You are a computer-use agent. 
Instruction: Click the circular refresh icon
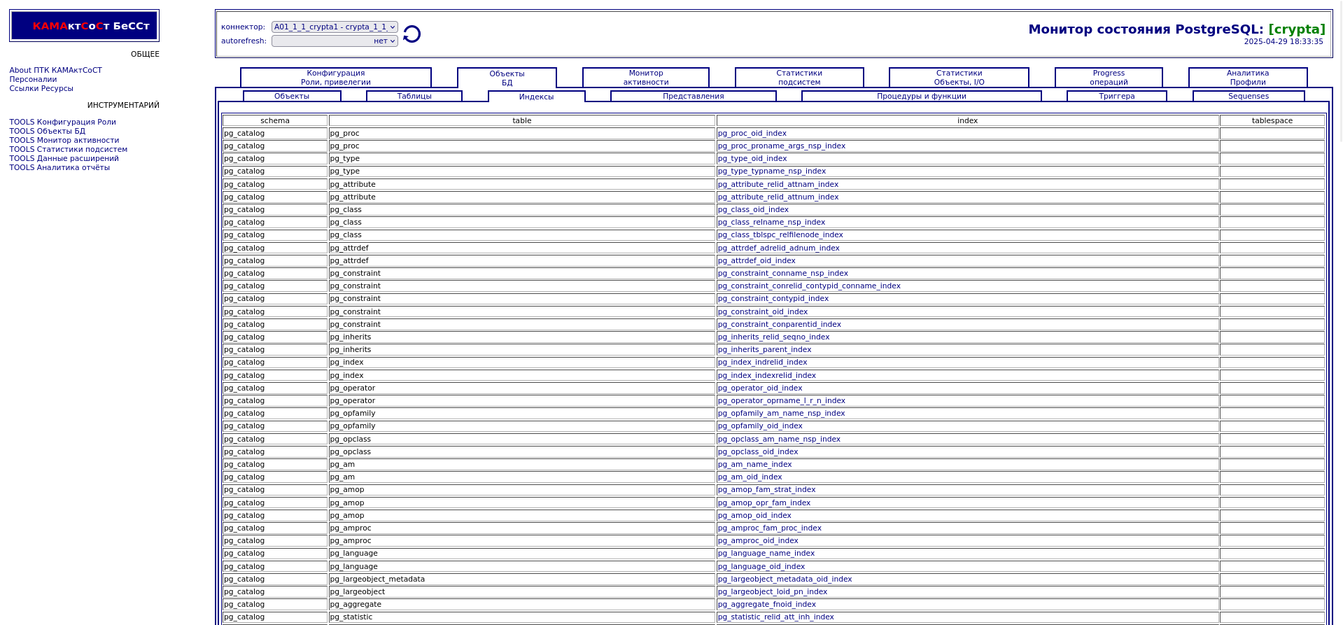pos(412,34)
